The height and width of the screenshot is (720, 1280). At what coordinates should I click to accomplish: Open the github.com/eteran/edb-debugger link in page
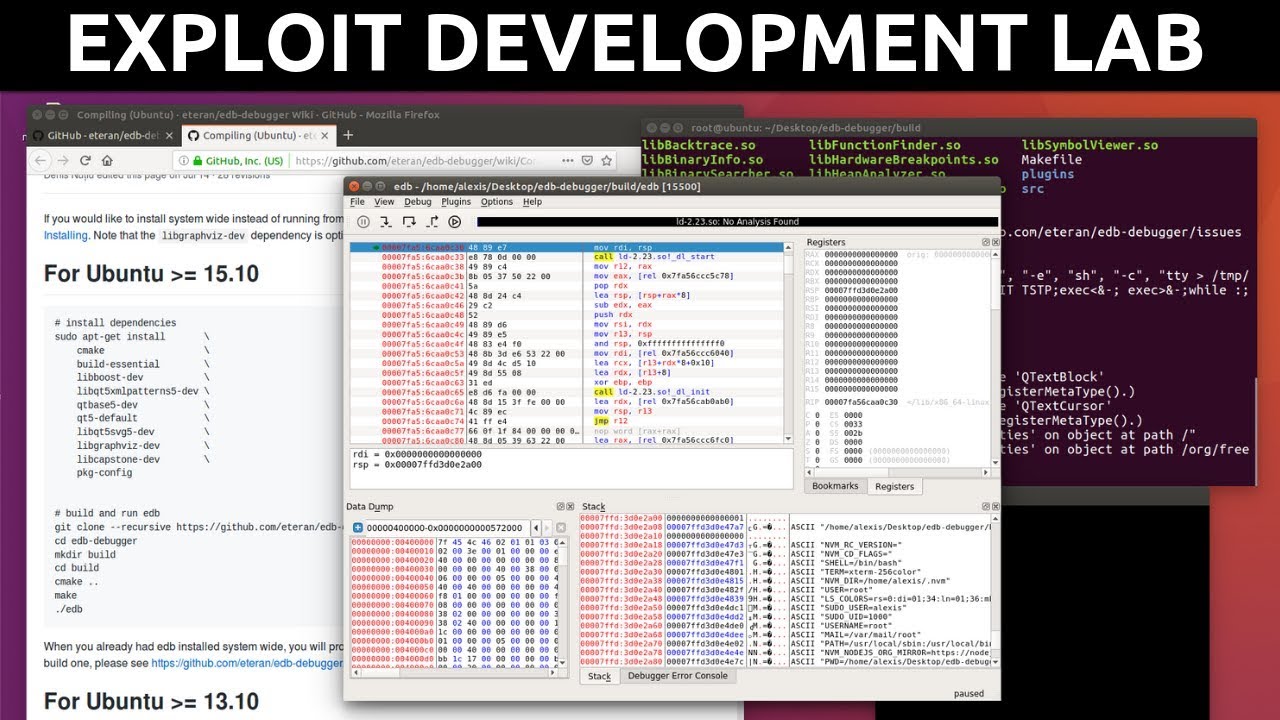pos(247,662)
